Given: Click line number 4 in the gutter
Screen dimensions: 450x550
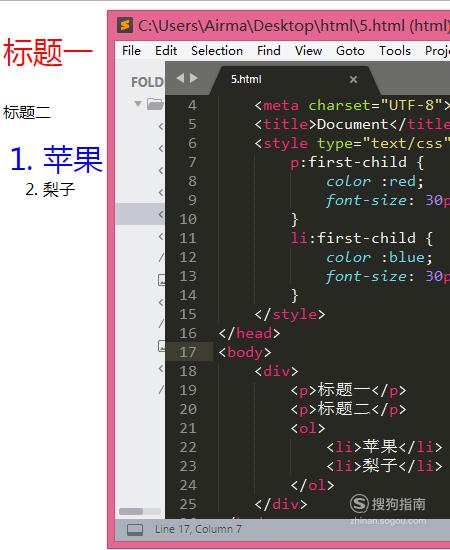Looking at the screenshot, I should click(x=192, y=105).
